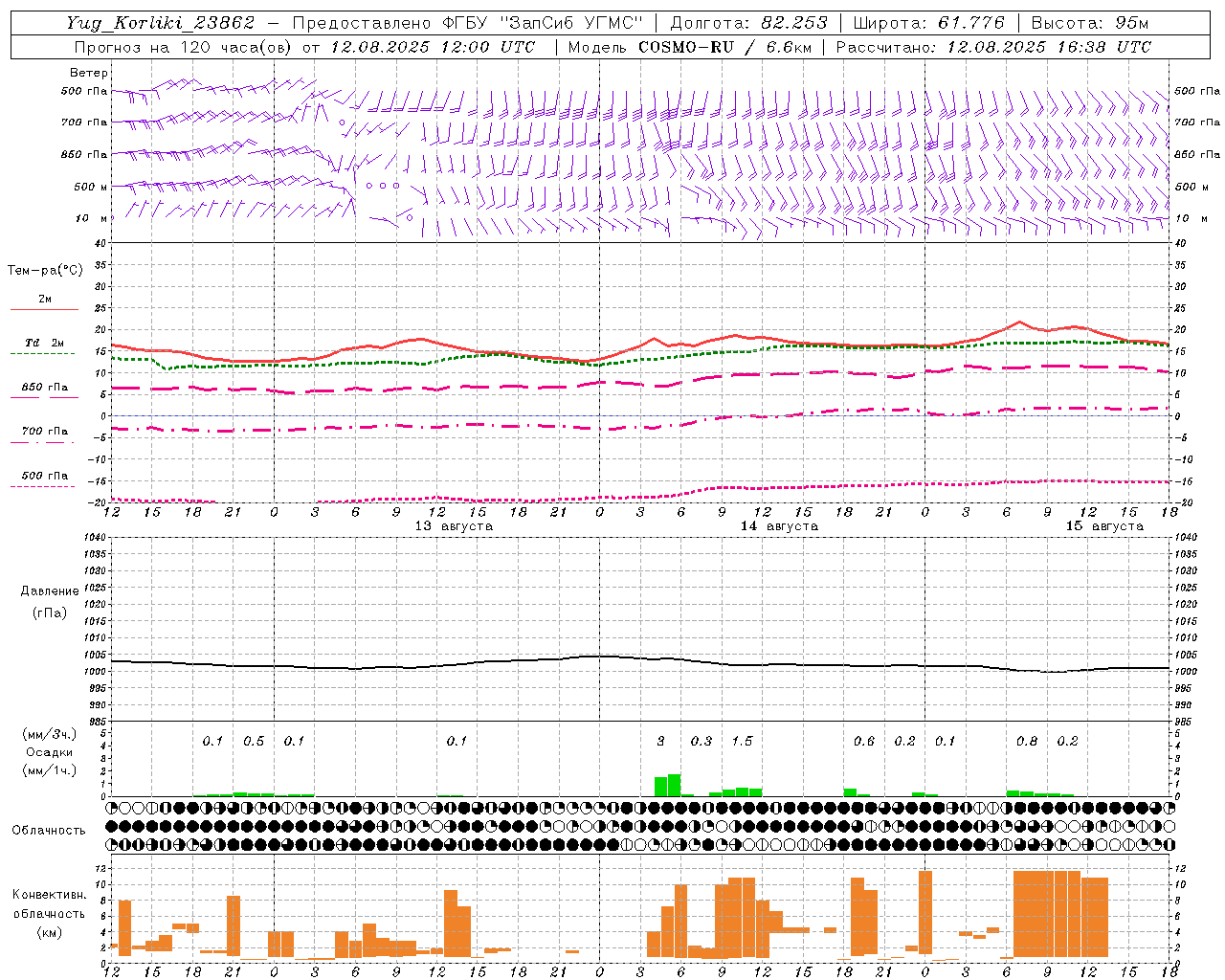Click the 700 гПа dash-dot legend sample

[42, 441]
